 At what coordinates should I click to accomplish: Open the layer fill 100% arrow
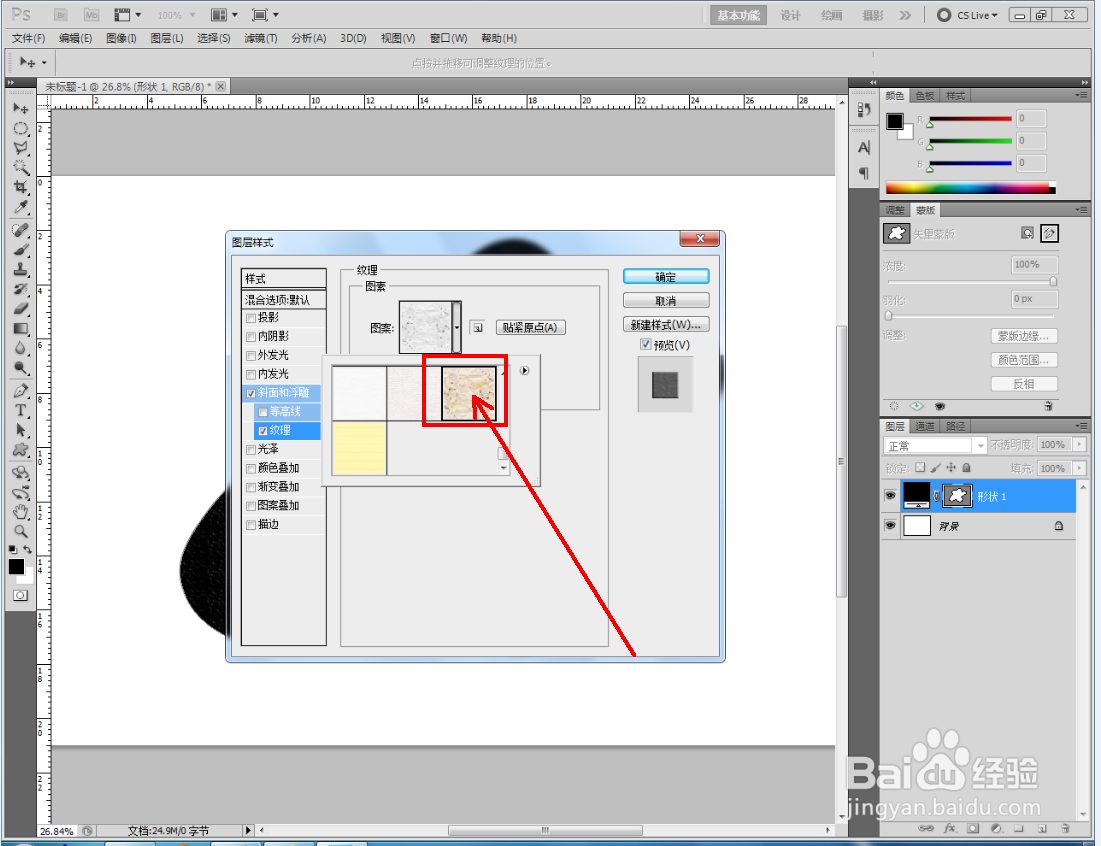(x=1079, y=468)
